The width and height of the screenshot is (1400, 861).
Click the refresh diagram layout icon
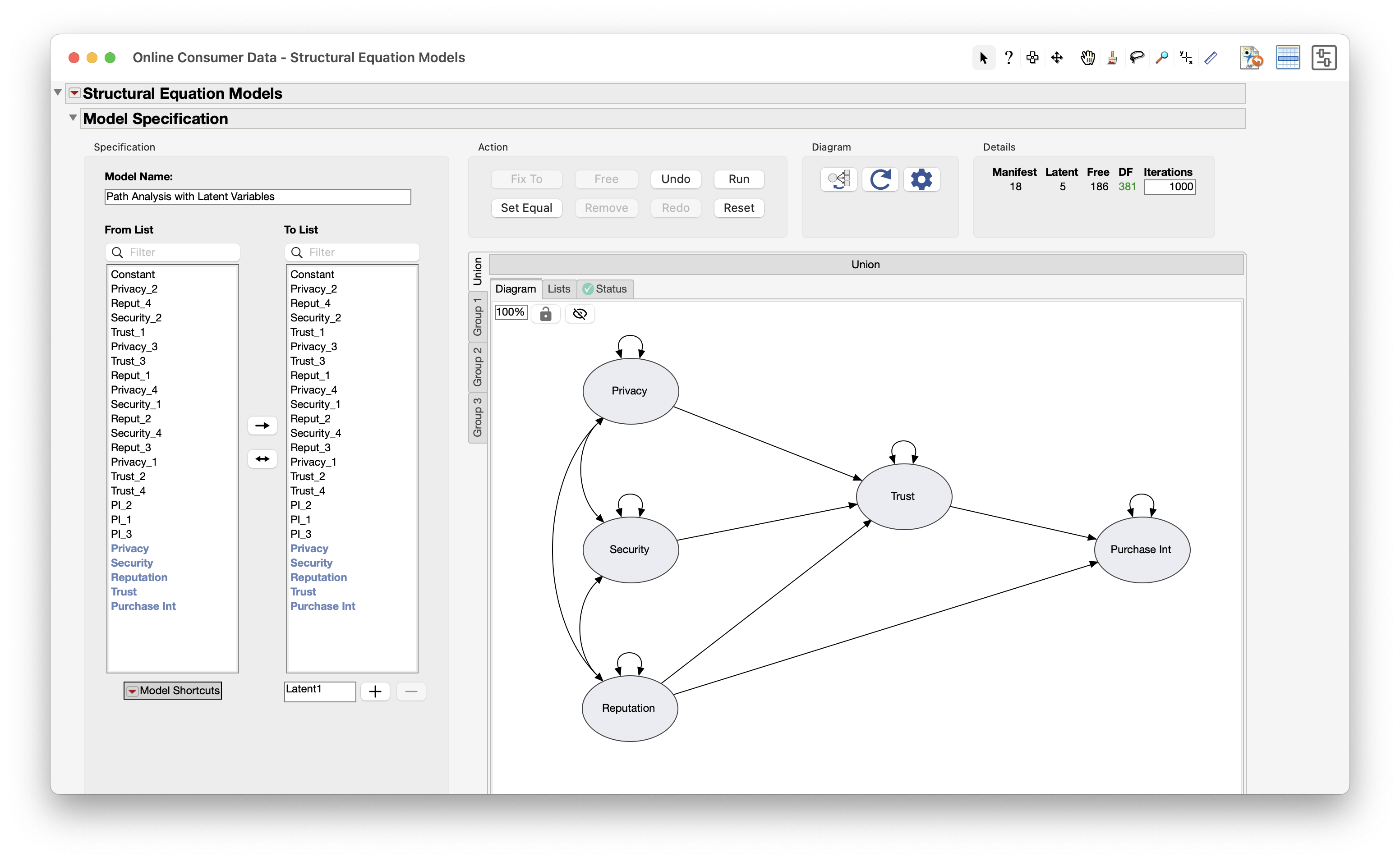coord(880,179)
